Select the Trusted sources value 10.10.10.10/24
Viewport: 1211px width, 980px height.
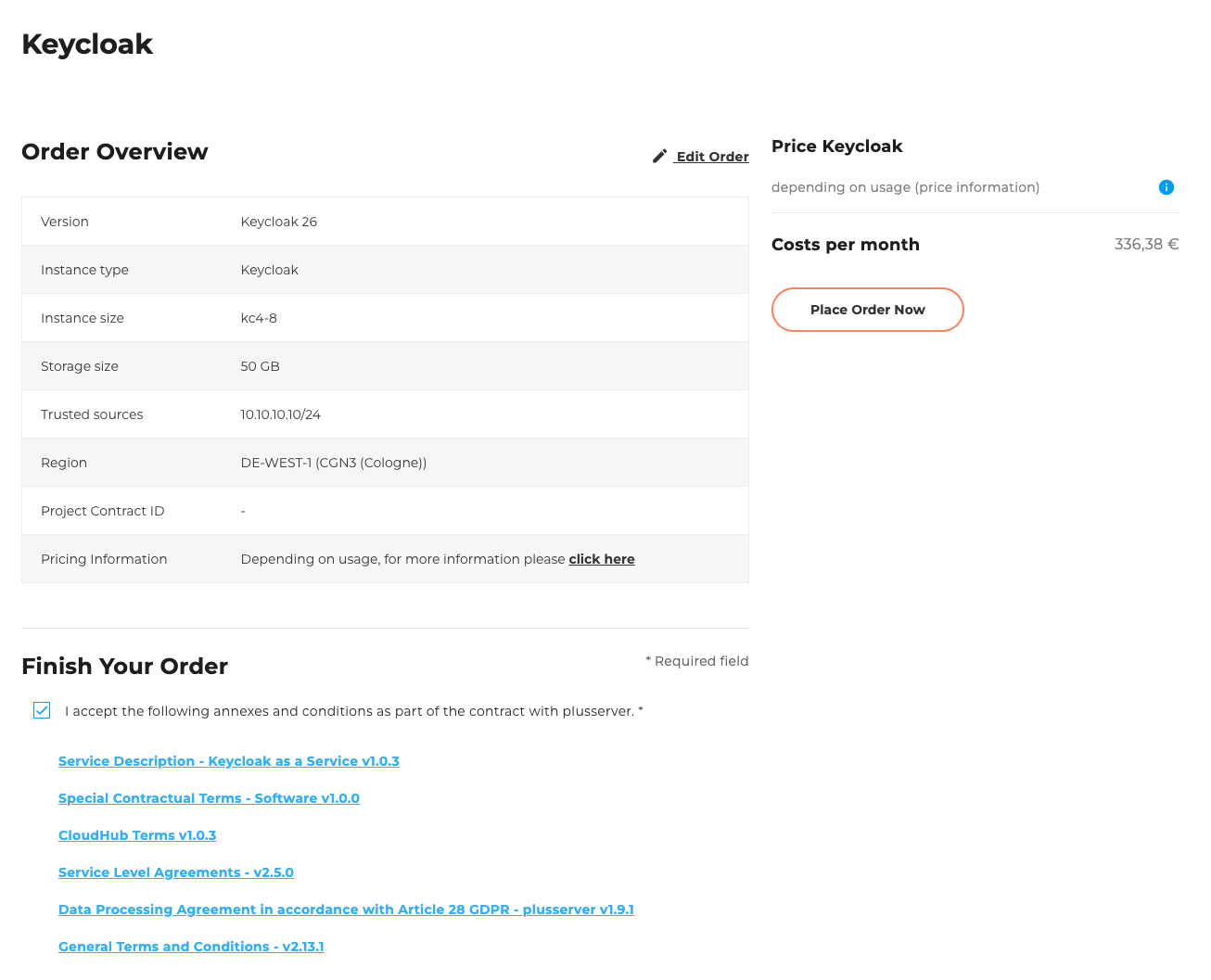[280, 414]
